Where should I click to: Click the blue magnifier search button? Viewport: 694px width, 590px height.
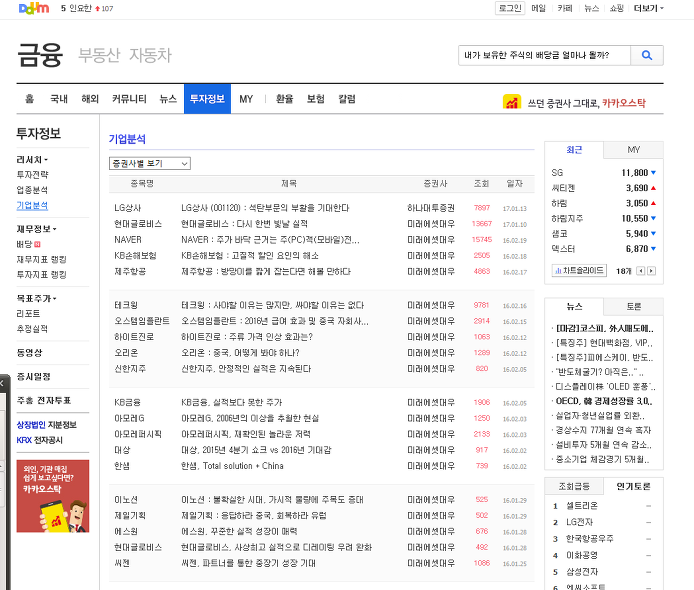point(647,55)
